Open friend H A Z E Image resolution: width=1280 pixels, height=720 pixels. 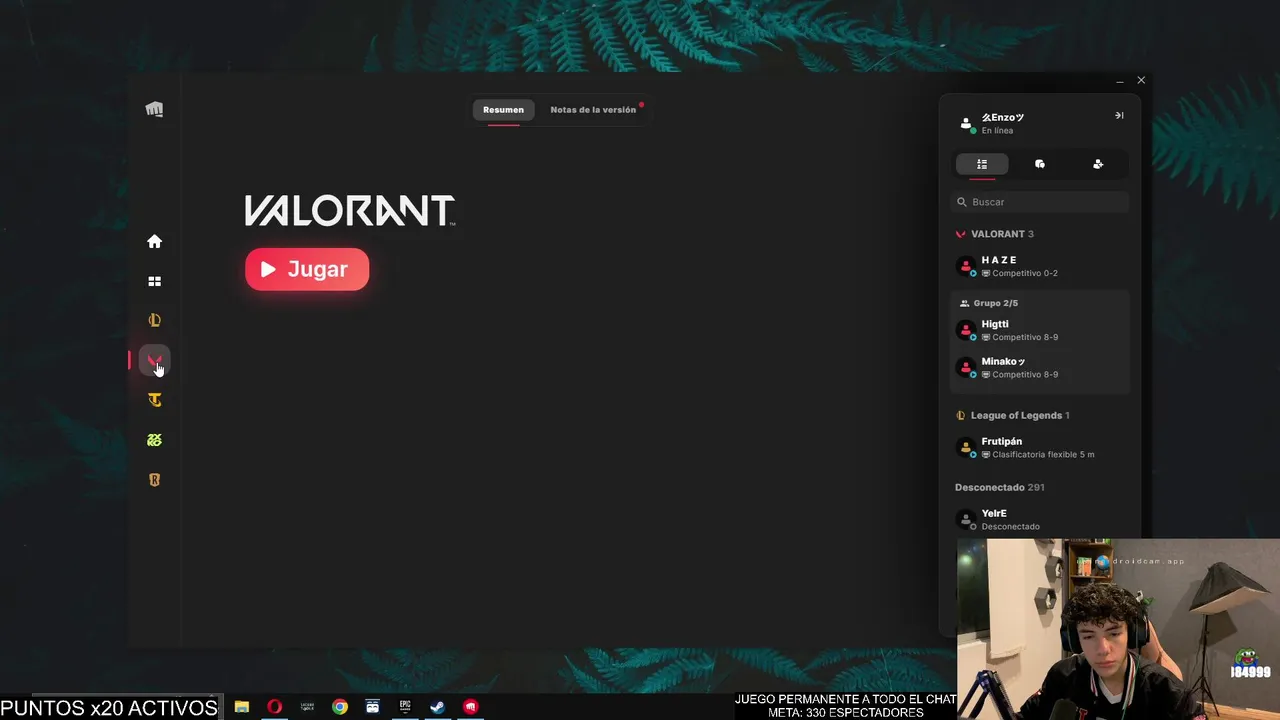[x=1040, y=266]
